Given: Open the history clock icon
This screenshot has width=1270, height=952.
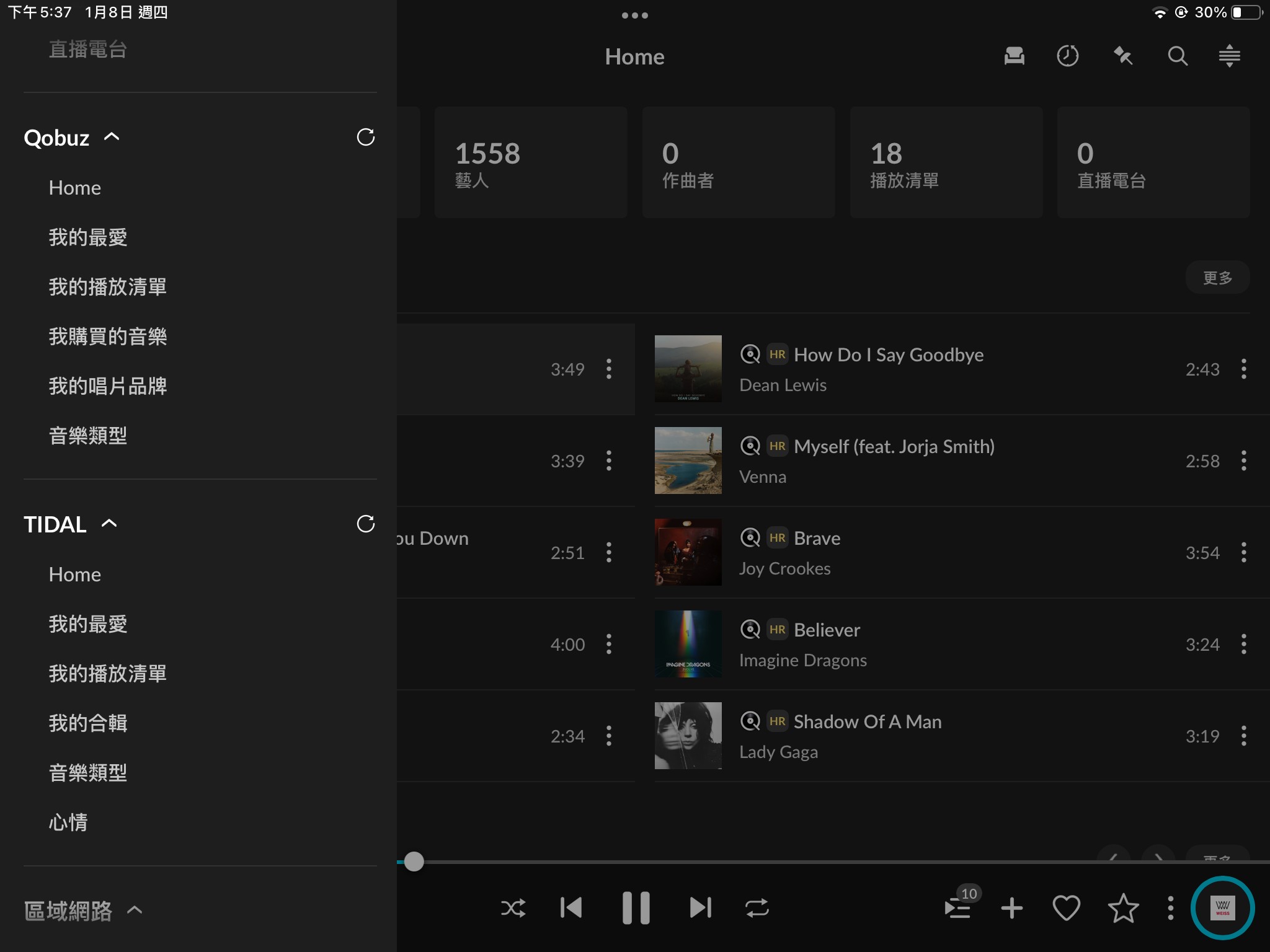Looking at the screenshot, I should point(1067,56).
